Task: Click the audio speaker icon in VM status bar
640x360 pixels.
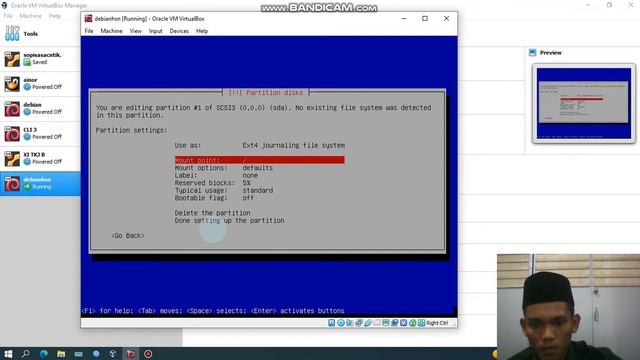Action: coord(349,323)
